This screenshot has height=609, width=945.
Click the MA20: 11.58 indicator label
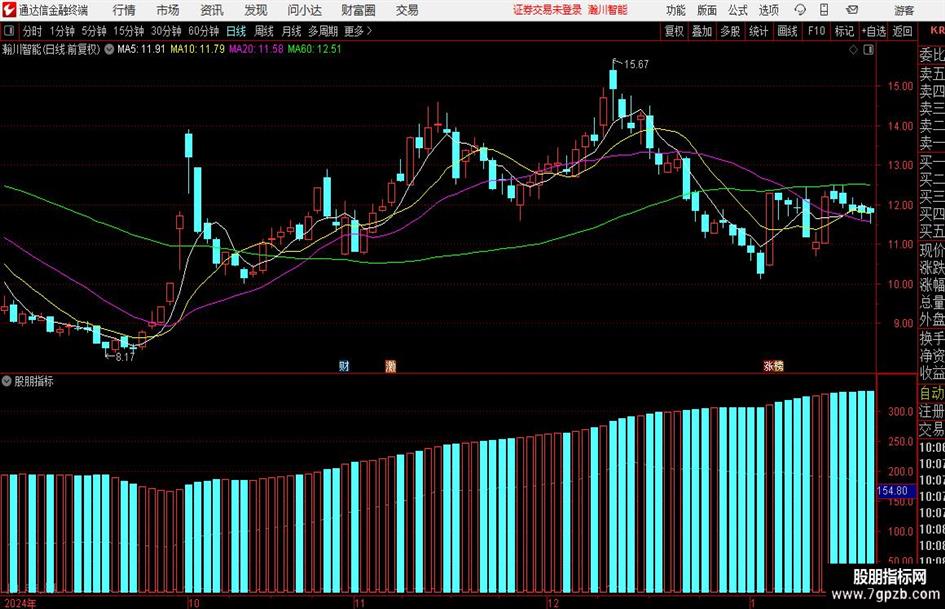pos(256,49)
